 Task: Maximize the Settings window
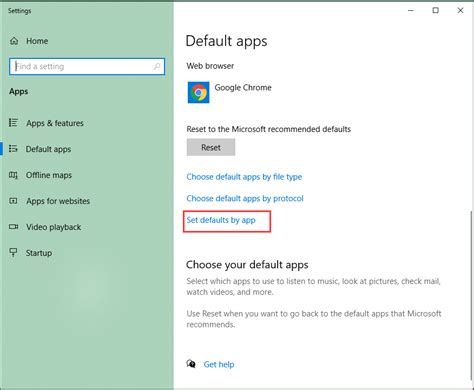[435, 11]
